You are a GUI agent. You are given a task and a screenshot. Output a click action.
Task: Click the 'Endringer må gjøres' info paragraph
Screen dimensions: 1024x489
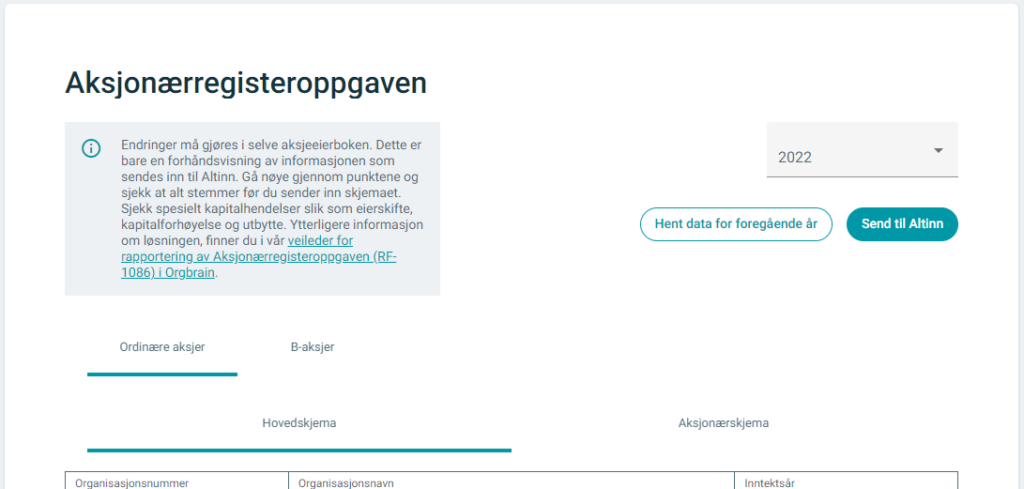tap(272, 208)
